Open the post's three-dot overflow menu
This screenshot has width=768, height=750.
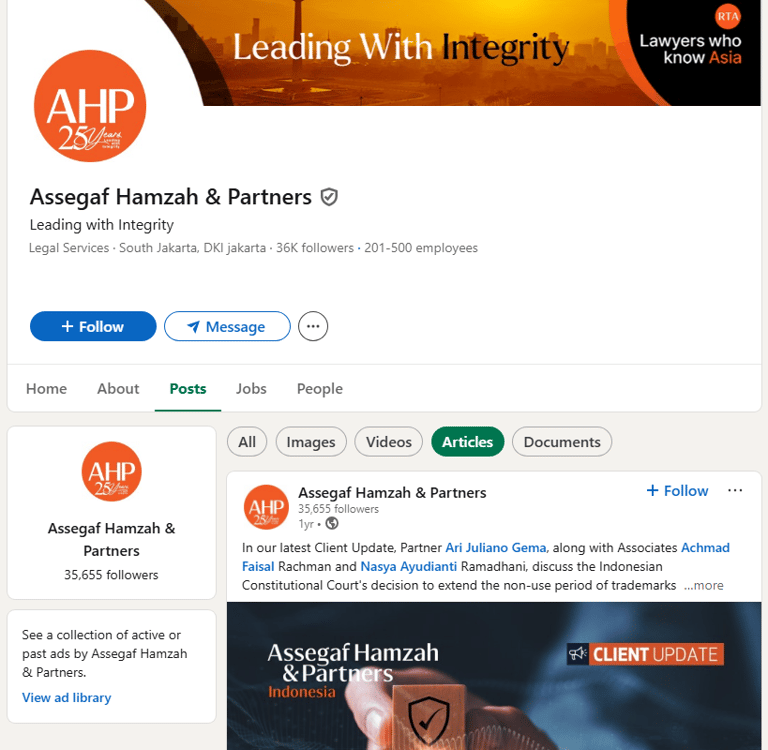tap(735, 490)
